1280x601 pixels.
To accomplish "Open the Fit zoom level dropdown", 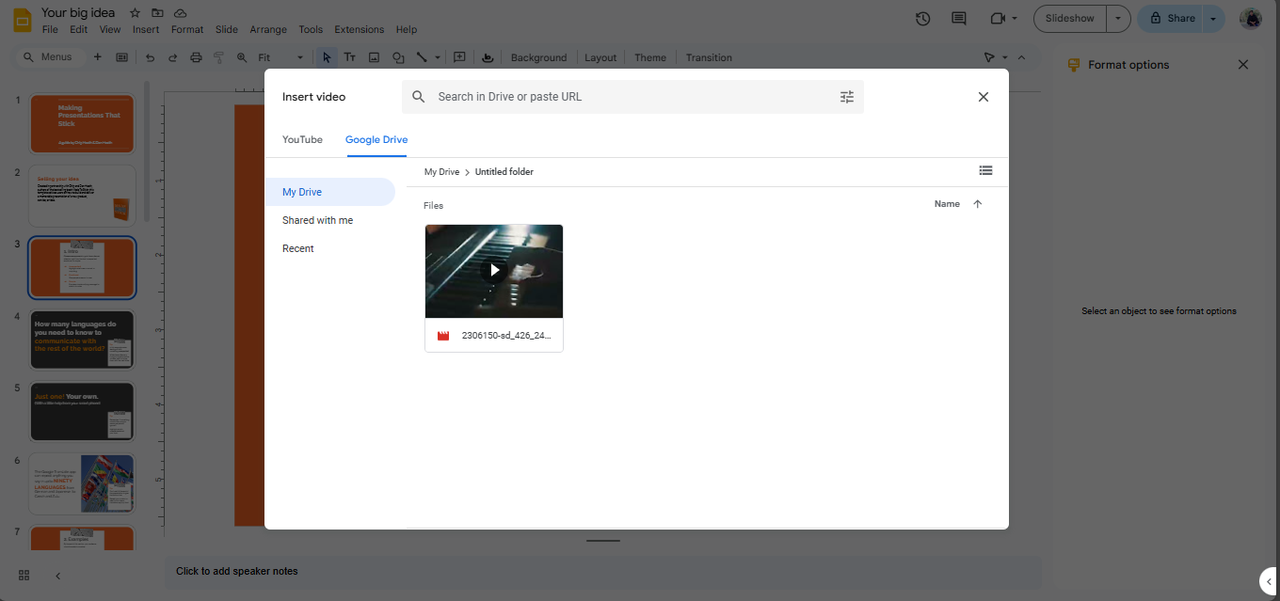I will [281, 58].
